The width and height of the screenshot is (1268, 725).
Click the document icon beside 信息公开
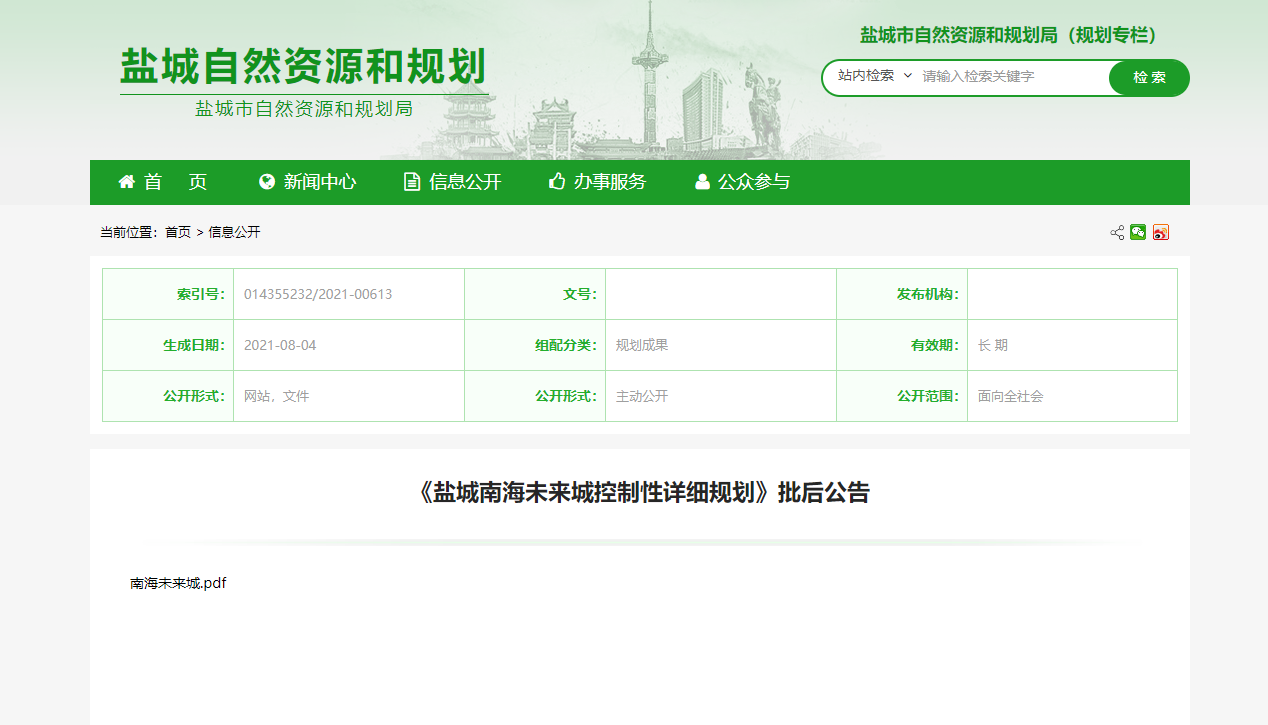tap(411, 182)
